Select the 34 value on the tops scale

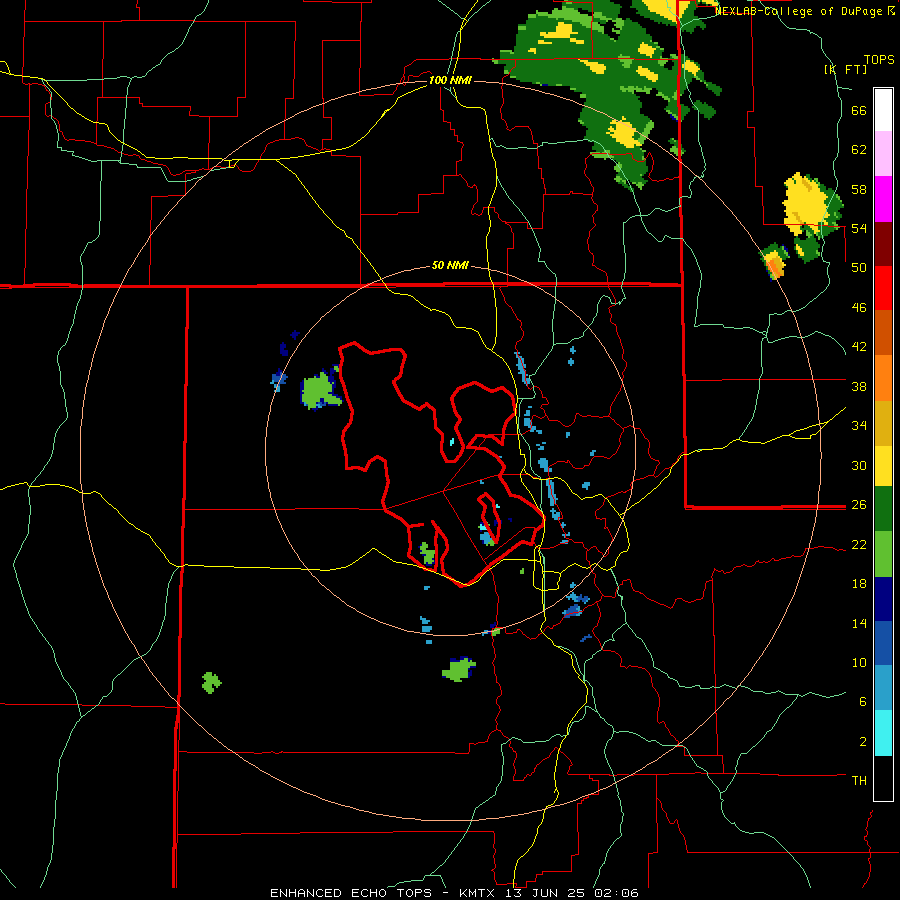point(859,426)
